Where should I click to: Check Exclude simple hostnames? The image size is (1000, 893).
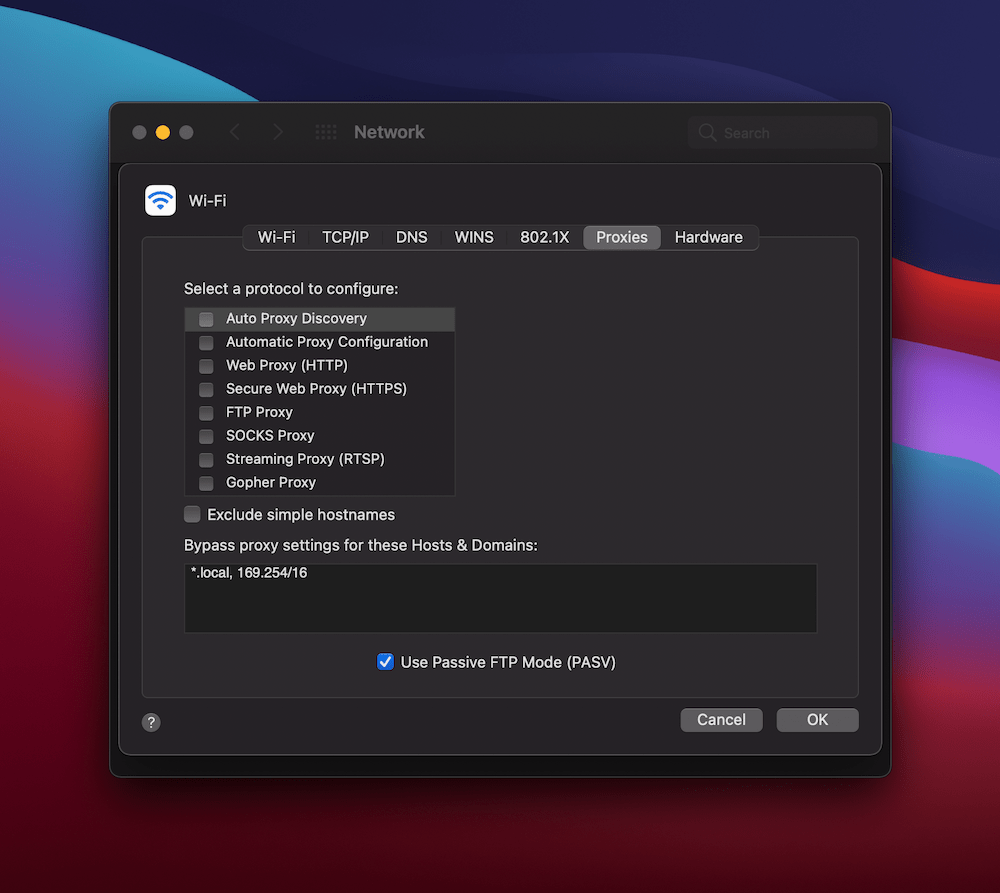(191, 514)
